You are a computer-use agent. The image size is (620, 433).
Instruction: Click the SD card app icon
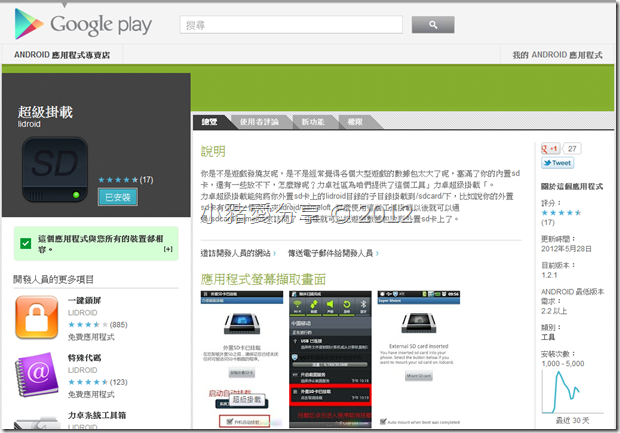55,170
